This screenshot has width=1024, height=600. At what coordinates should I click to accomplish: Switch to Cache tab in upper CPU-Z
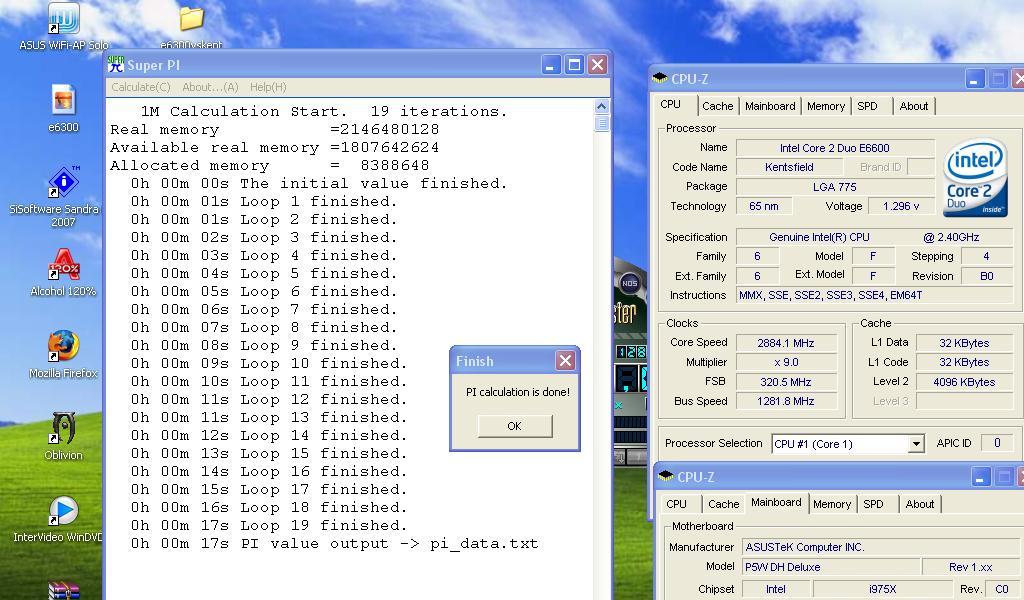pos(717,106)
